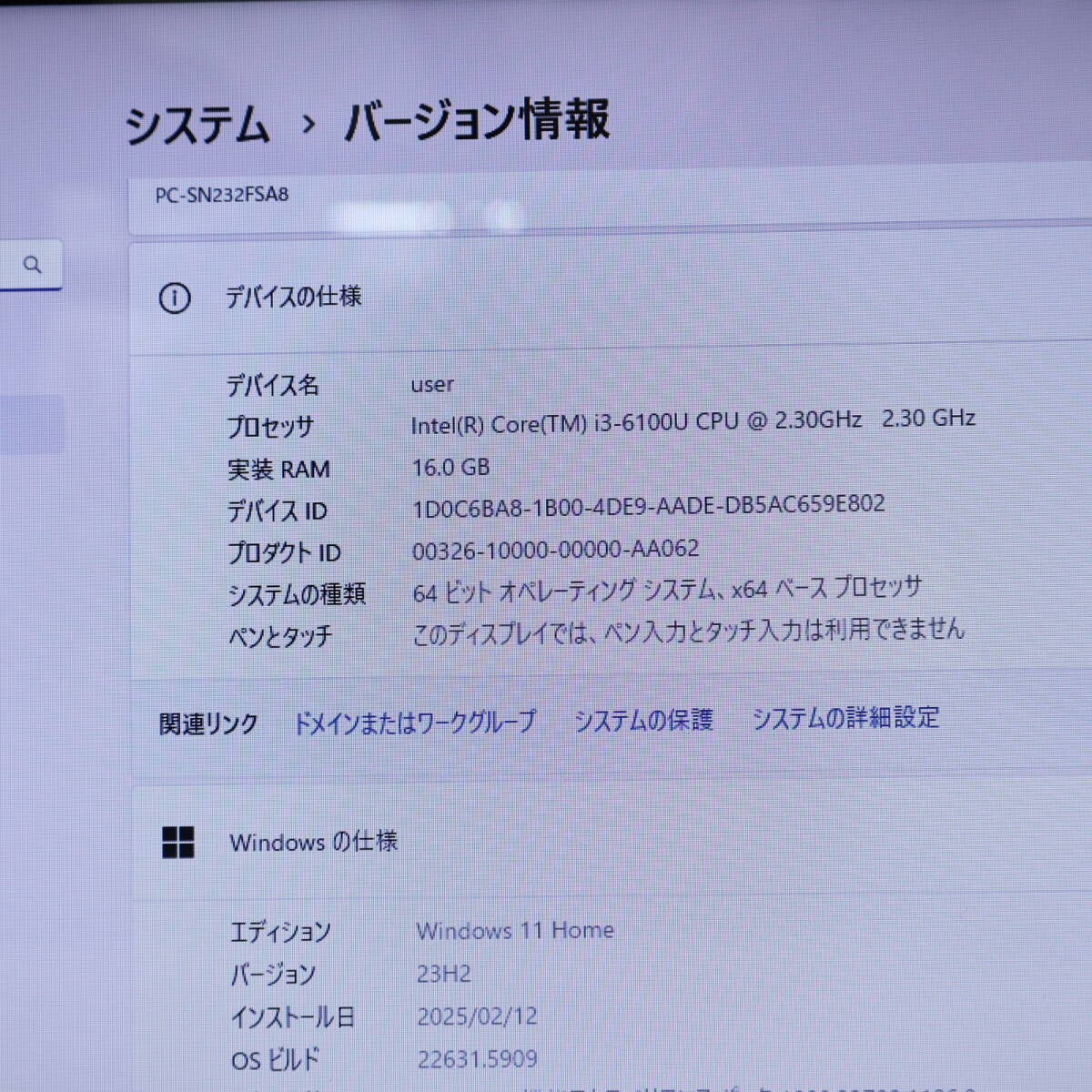The image size is (1092, 1092).
Task: Select OS build value 22631.5909
Action: click(478, 1059)
